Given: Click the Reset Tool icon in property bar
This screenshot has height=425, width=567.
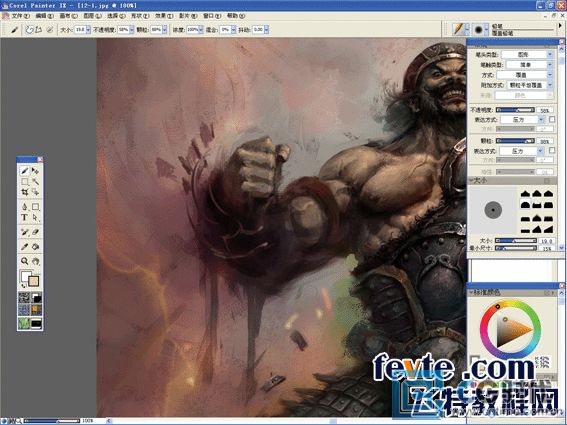Looking at the screenshot, I should point(50,30).
